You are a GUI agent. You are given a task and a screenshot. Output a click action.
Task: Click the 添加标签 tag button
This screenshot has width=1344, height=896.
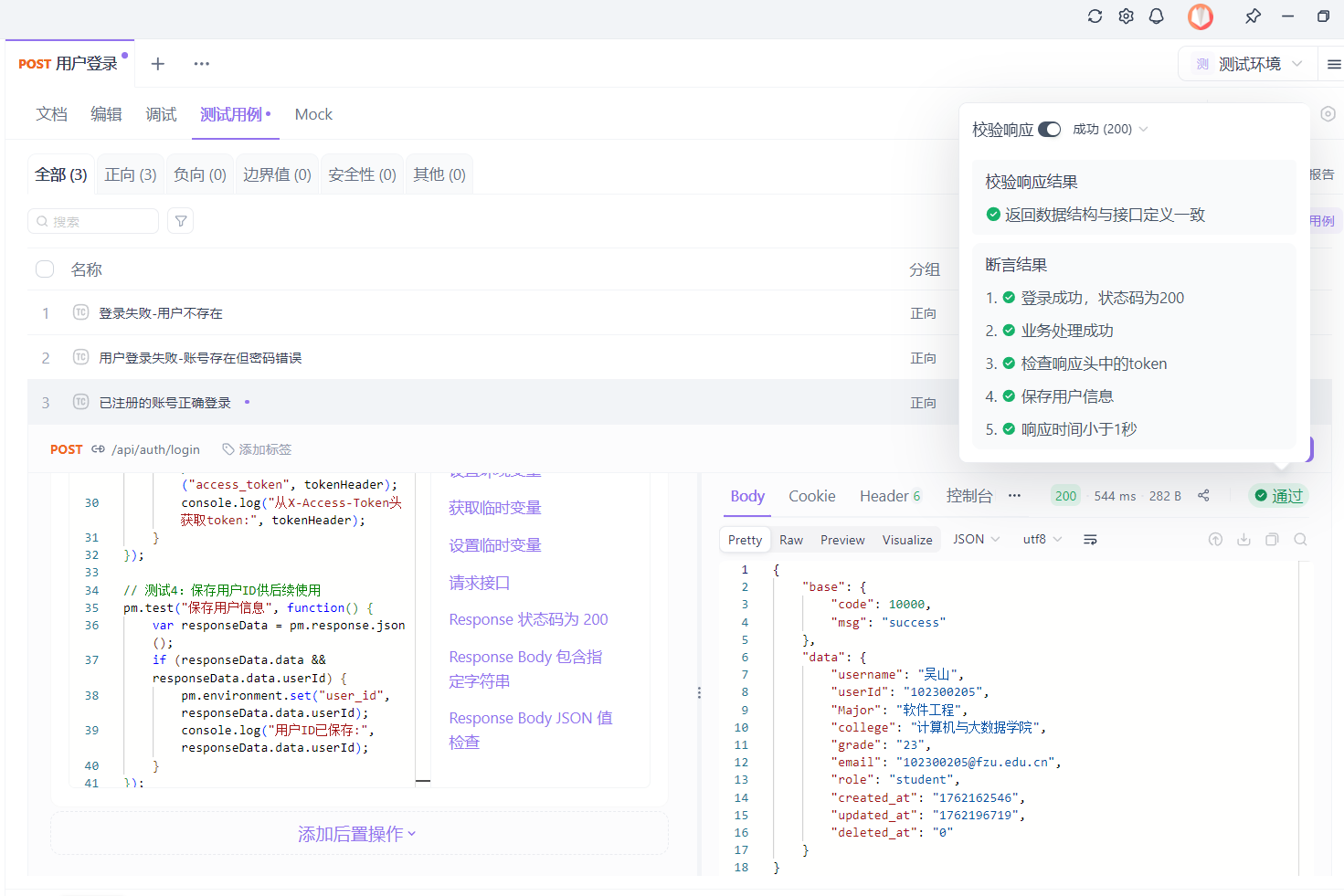pos(257,449)
